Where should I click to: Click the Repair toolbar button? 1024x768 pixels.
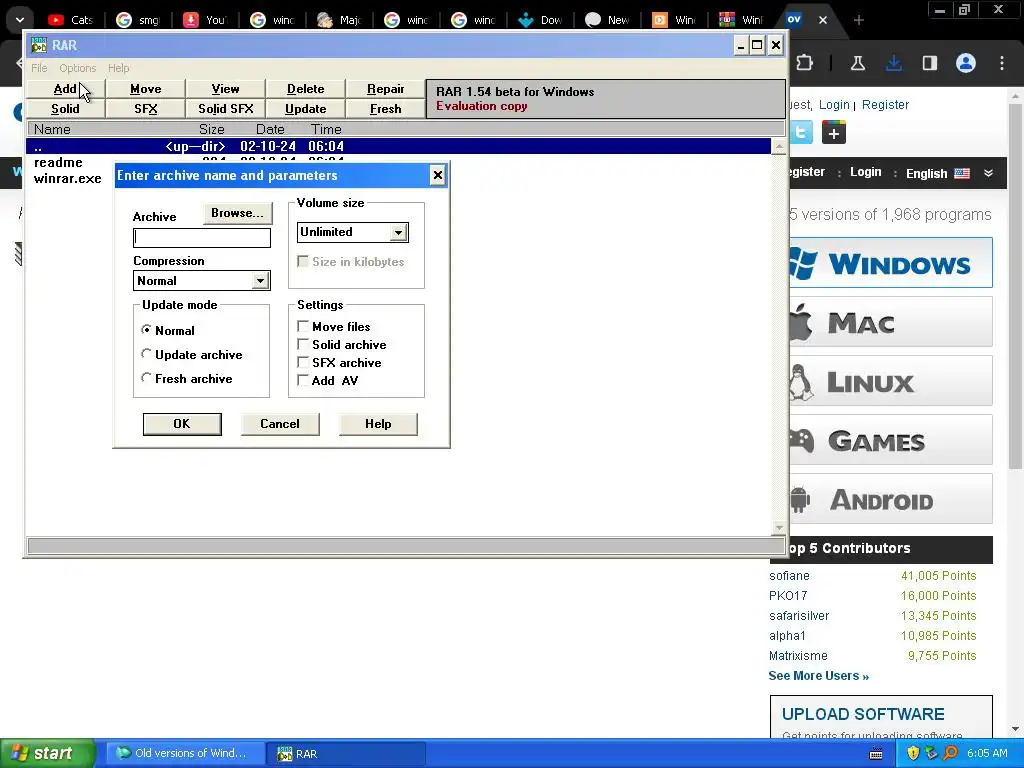coord(385,89)
